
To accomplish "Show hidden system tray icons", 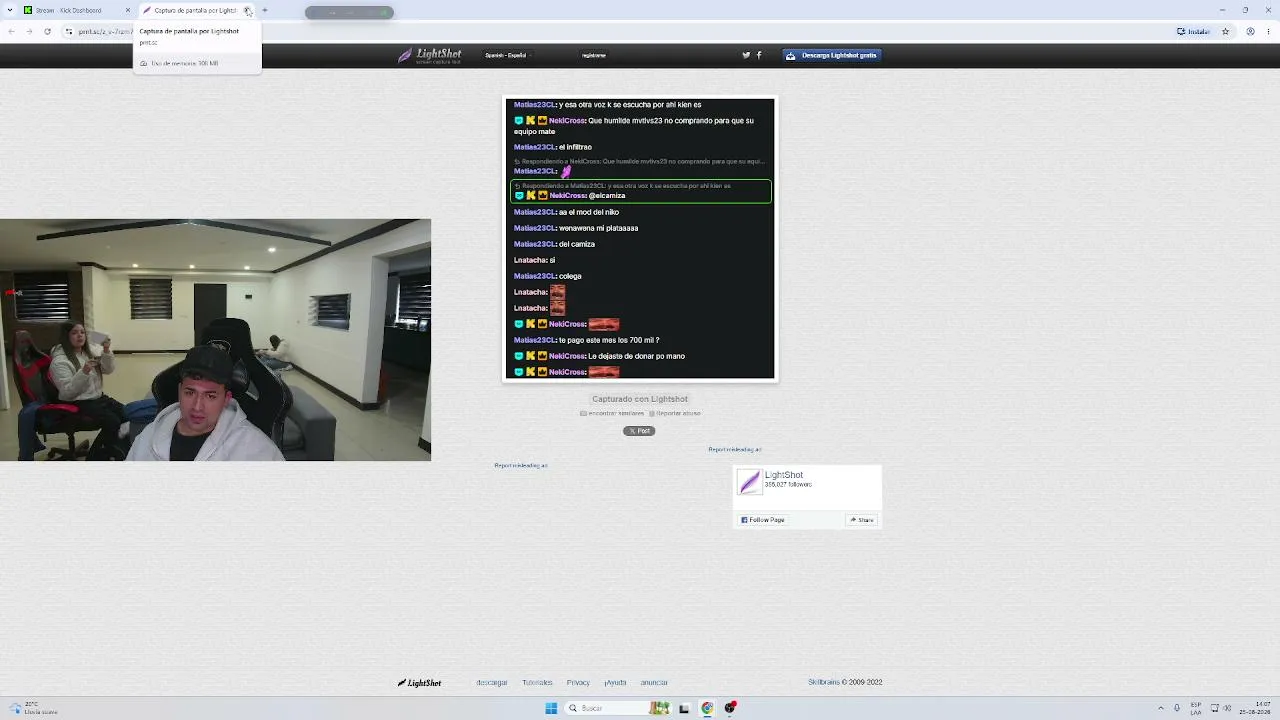I will [x=1161, y=708].
